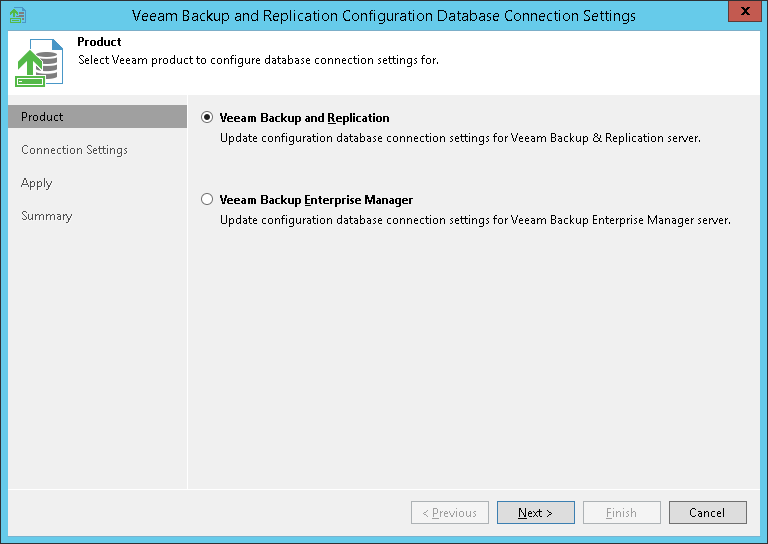Select the Veeam Backup Enterprise Manager radio button

[207, 199]
